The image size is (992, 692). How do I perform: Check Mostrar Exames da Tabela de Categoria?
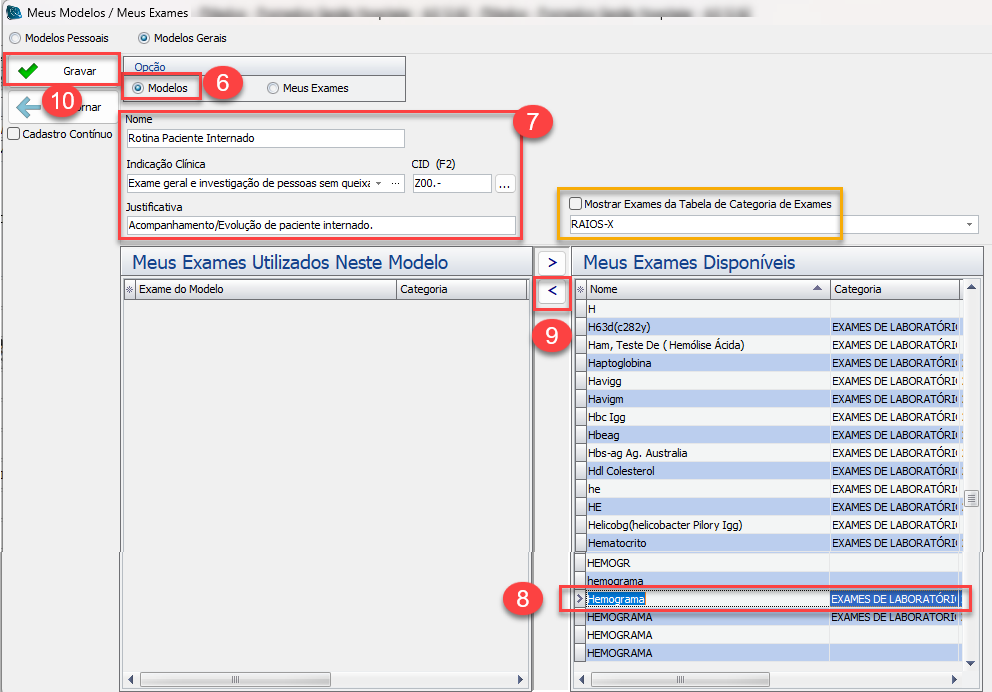coord(575,204)
